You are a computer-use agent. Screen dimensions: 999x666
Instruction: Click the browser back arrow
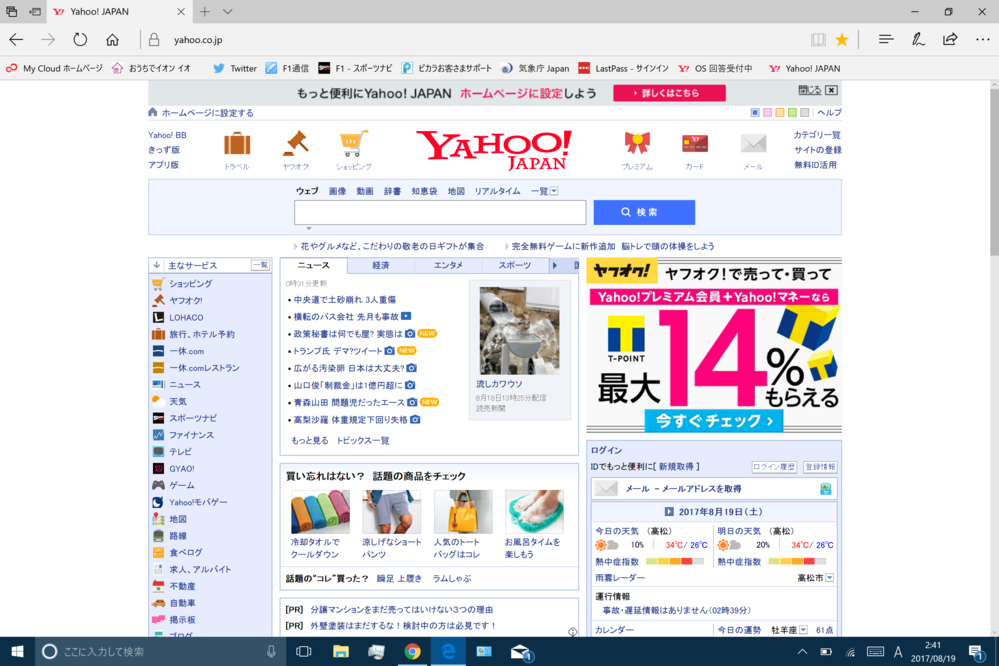pos(16,40)
